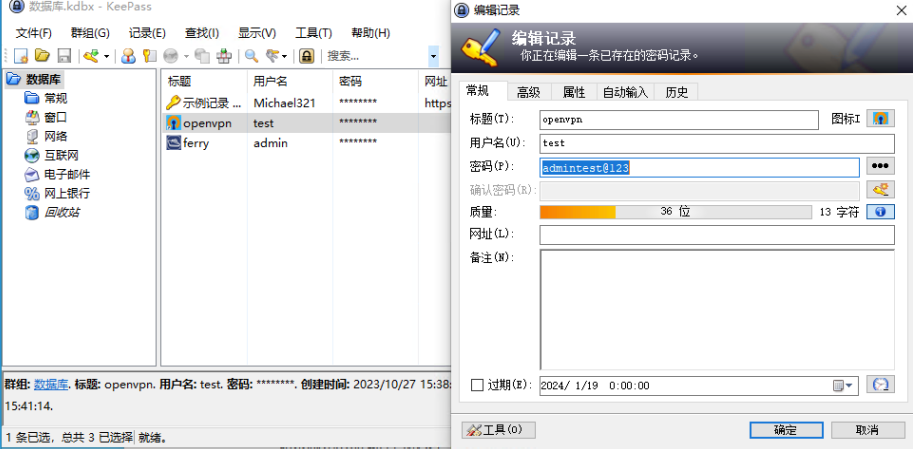Click the Copy password key icon
This screenshot has height=449, width=913.
(150, 56)
